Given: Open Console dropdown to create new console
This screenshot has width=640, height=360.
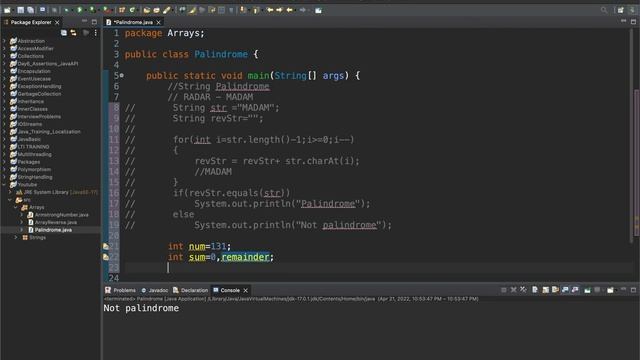Looking at the screenshot, I should point(611,290).
